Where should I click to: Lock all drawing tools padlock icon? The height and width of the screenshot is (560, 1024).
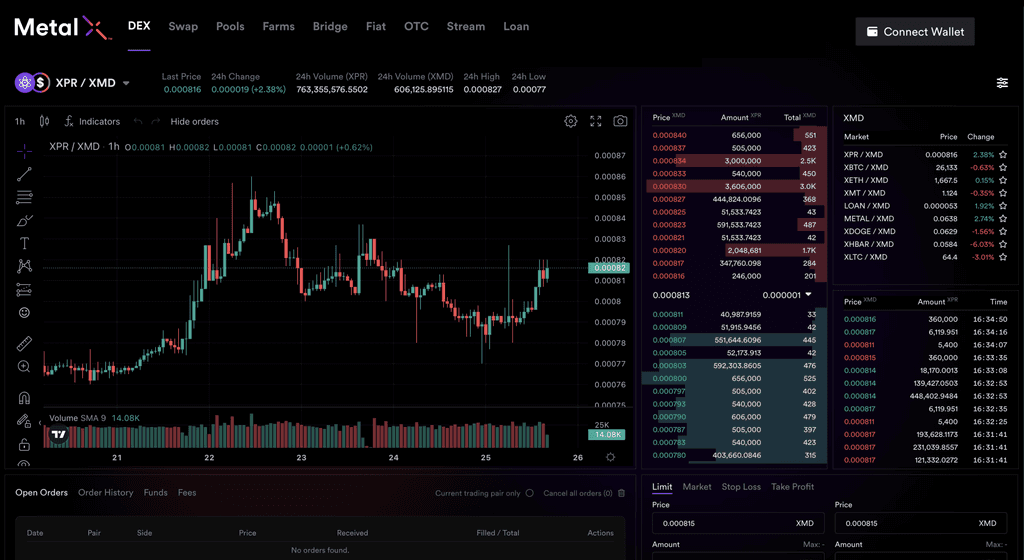tap(24, 444)
